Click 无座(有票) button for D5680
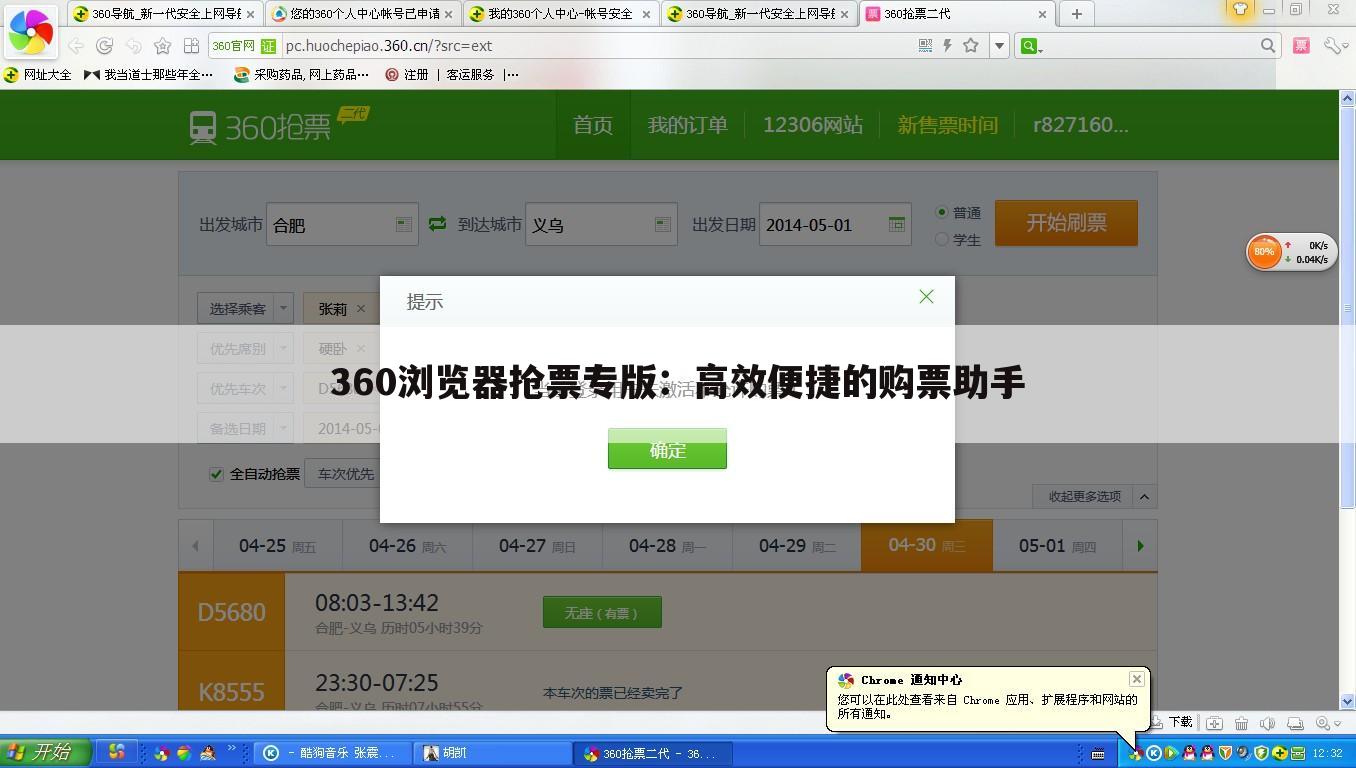1356x768 pixels. pyautogui.click(x=602, y=613)
